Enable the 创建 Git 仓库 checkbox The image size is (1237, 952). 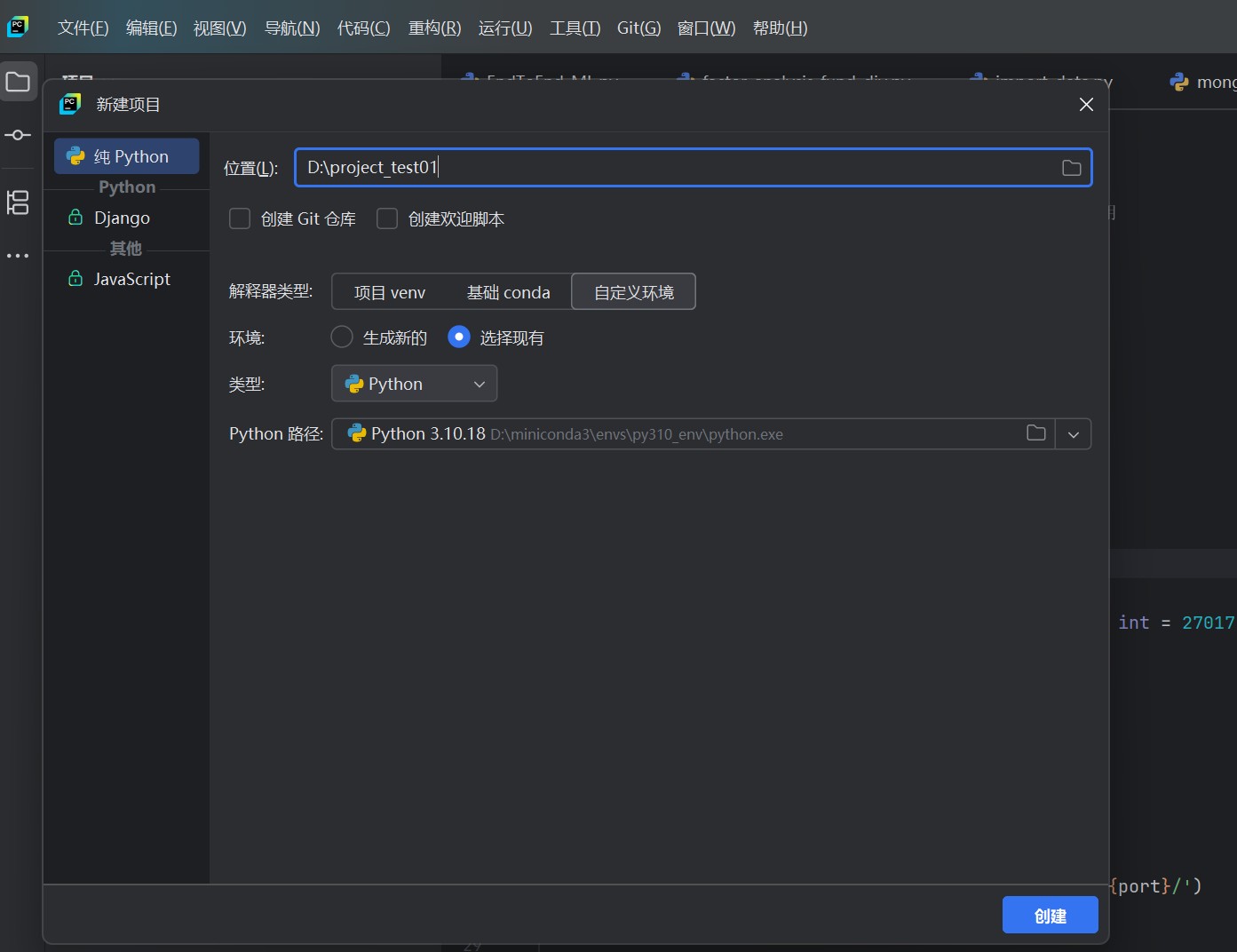(x=240, y=218)
